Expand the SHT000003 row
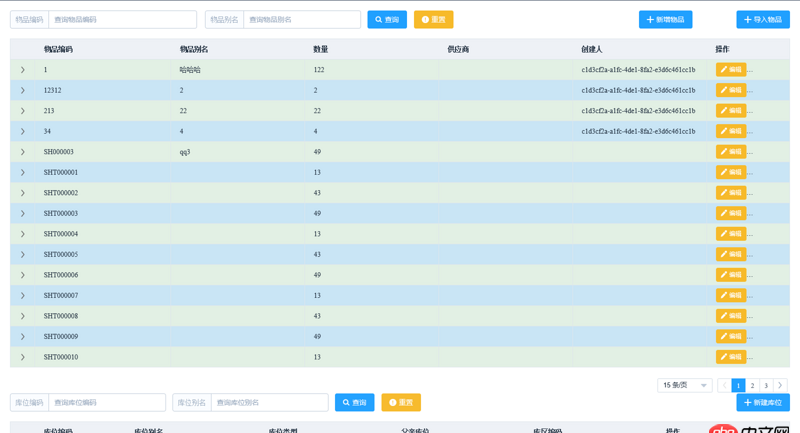Viewport: 800px width, 433px height. [22, 213]
